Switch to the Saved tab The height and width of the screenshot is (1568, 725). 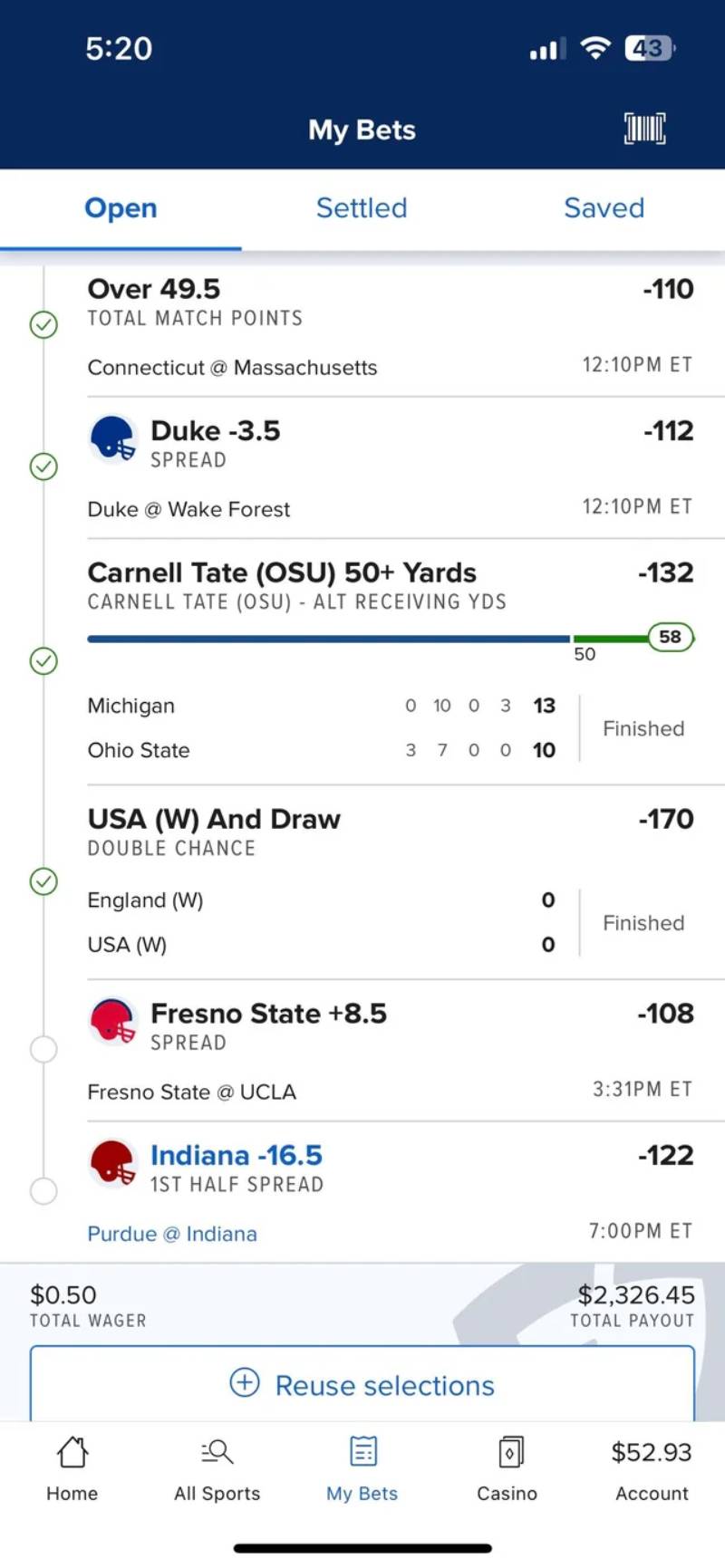point(604,208)
